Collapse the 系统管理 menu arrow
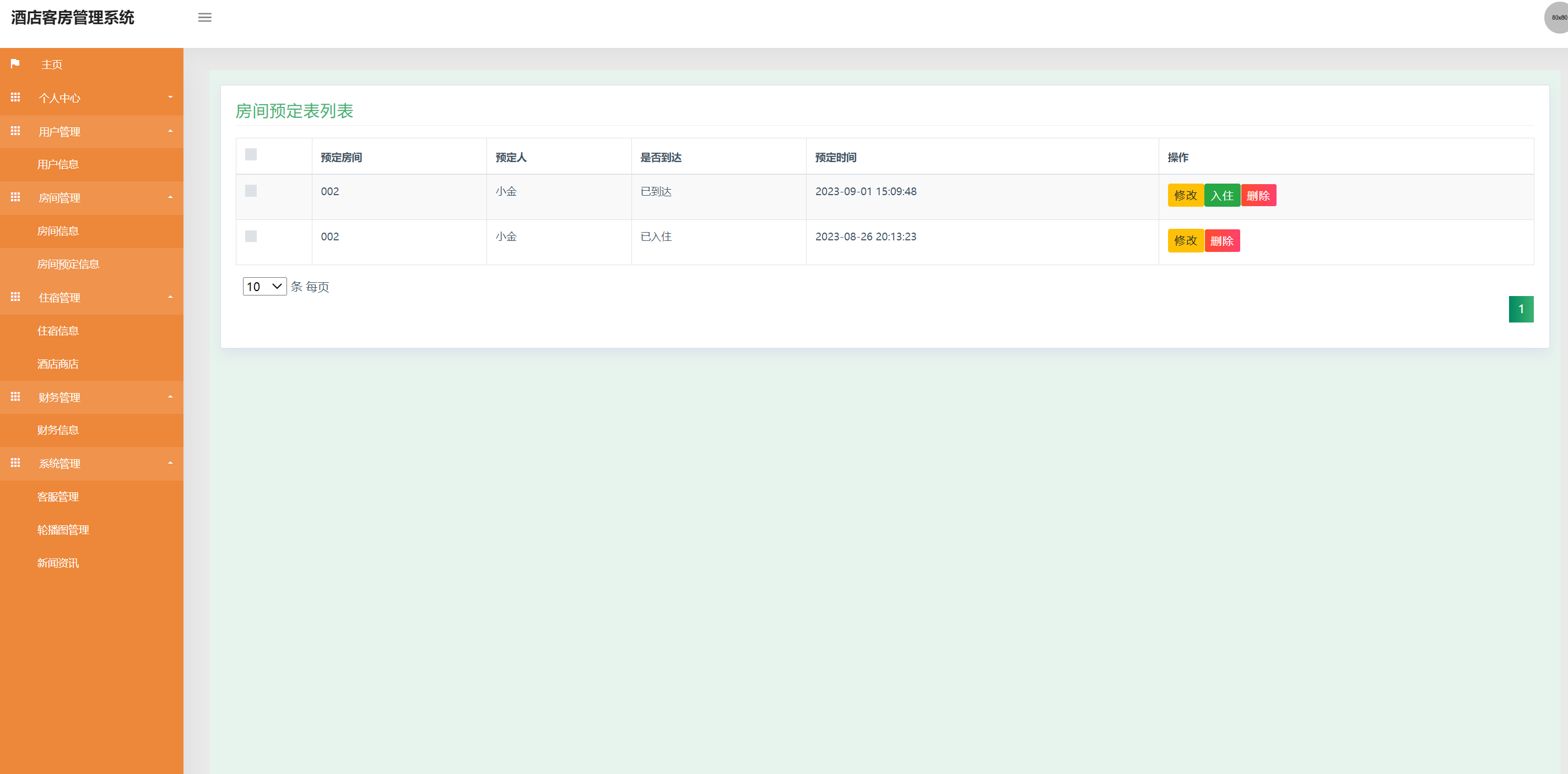1568x774 pixels. click(170, 464)
